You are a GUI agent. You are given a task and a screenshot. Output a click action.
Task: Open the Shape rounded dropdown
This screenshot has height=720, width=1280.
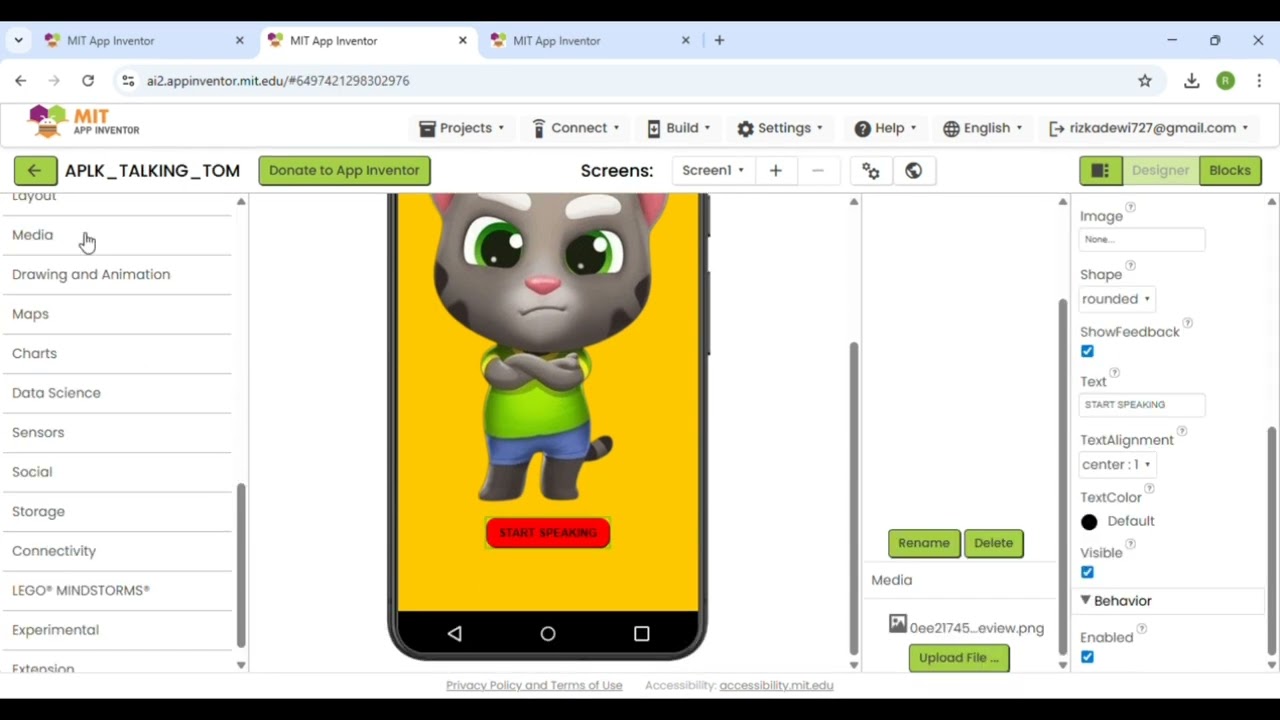[1116, 299]
